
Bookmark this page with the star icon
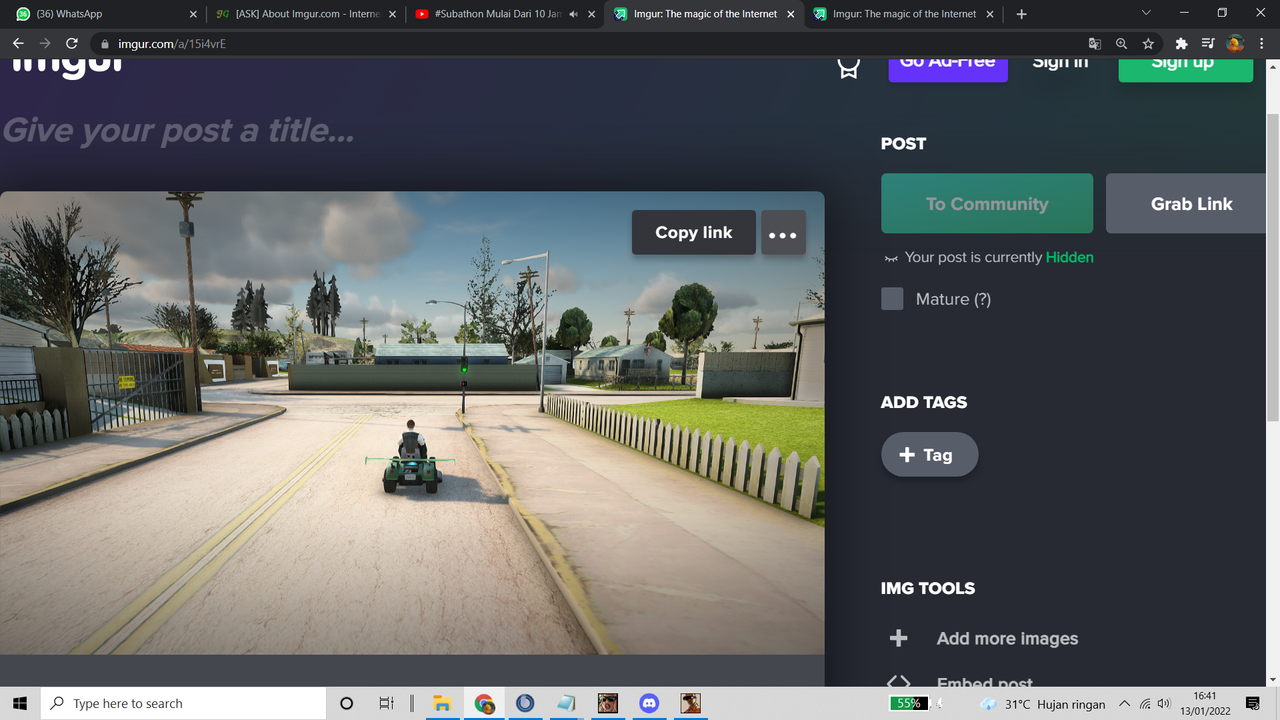pos(1148,44)
